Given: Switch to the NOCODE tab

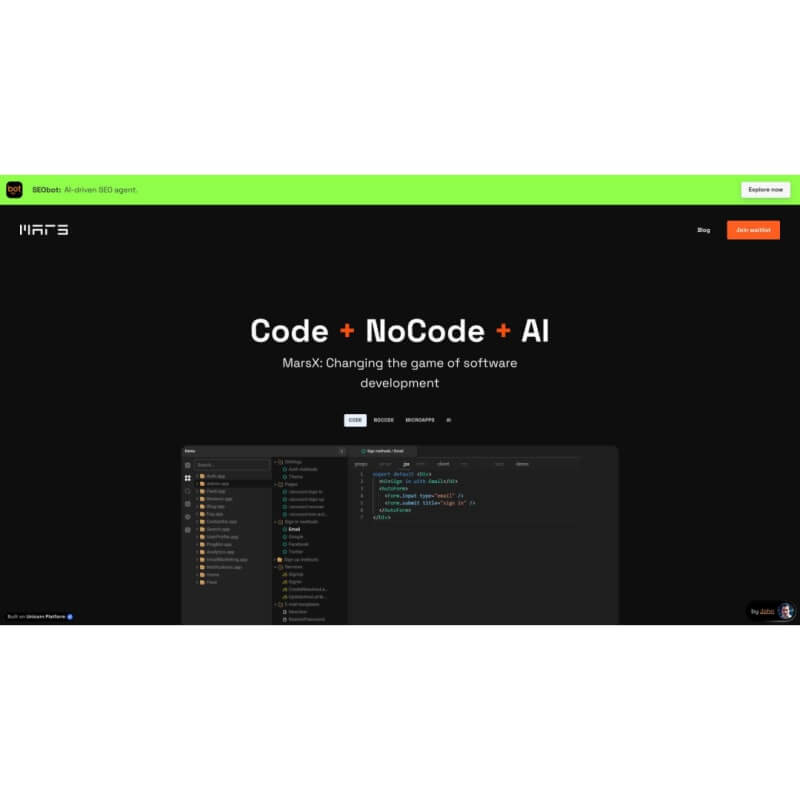Looking at the screenshot, I should [384, 420].
